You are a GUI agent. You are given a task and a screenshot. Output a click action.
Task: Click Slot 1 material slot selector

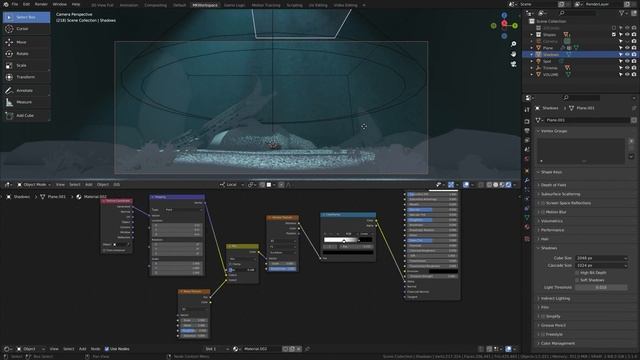point(216,349)
